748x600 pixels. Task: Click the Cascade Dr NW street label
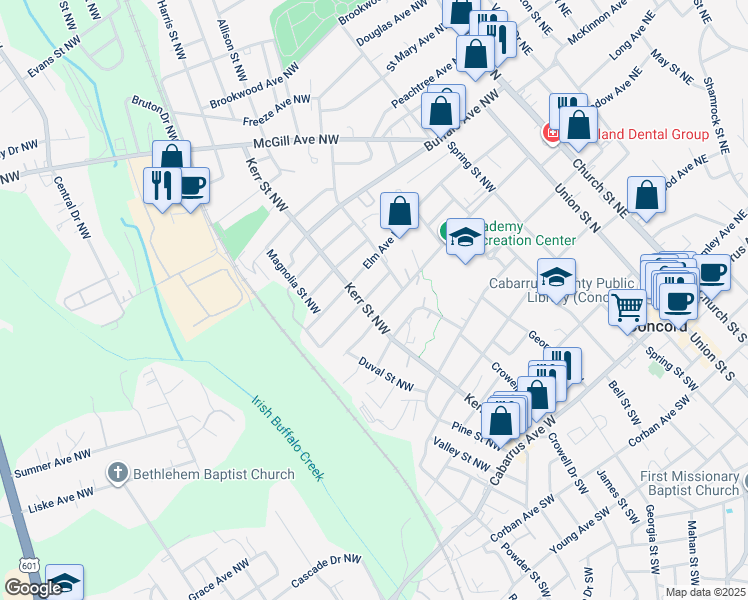click(x=326, y=570)
